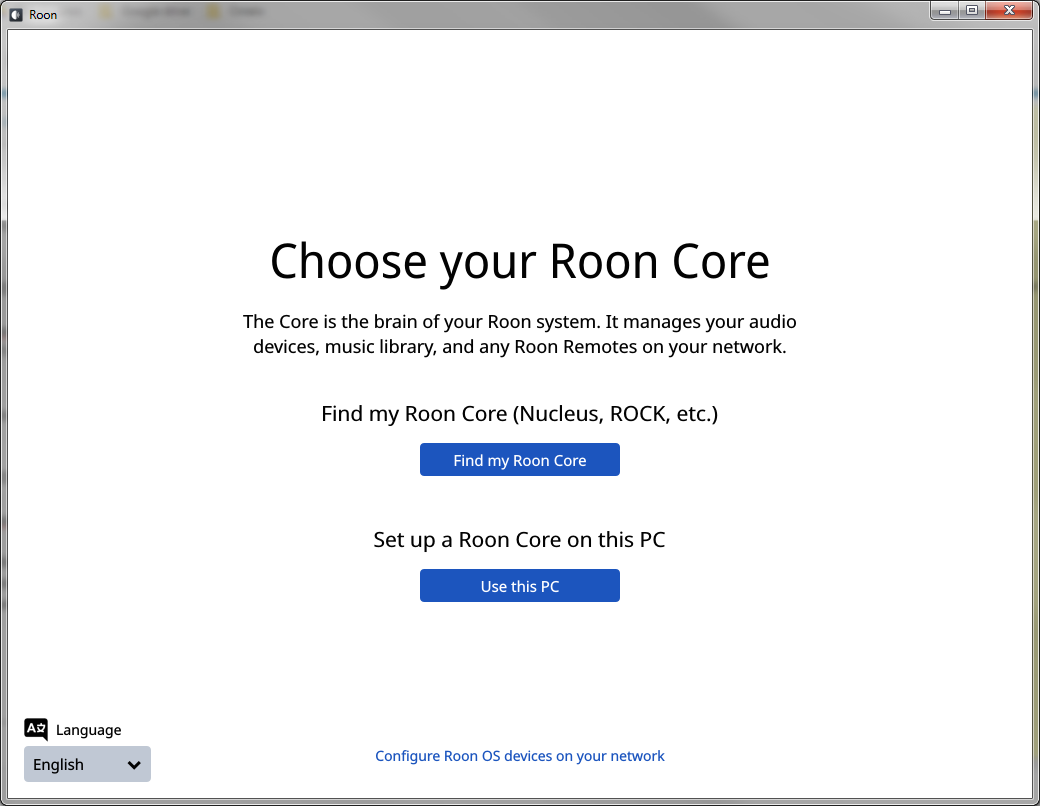
Task: Click the Find my Roon Core button
Action: point(519,460)
